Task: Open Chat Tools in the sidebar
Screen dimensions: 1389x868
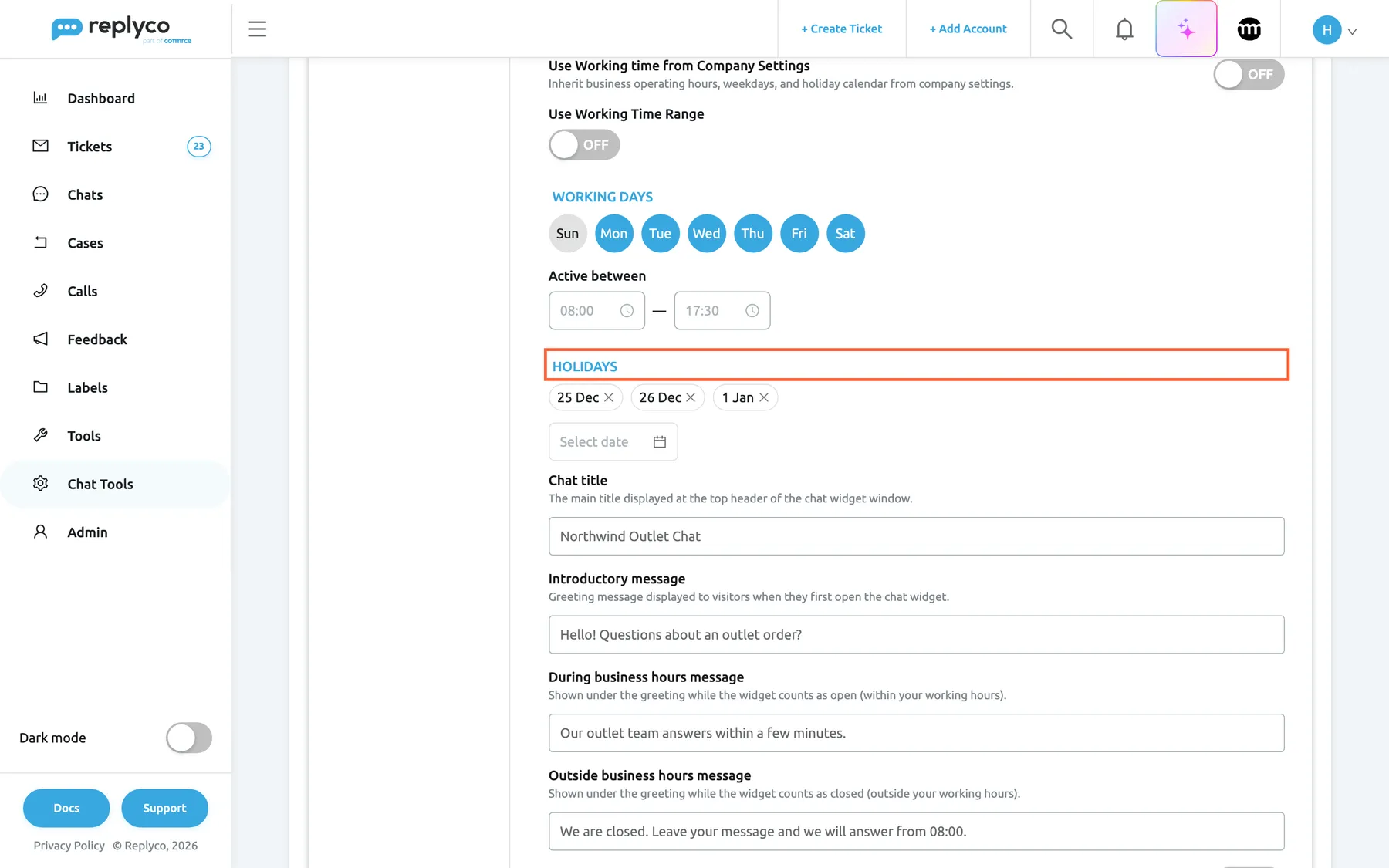Action: 116,484
